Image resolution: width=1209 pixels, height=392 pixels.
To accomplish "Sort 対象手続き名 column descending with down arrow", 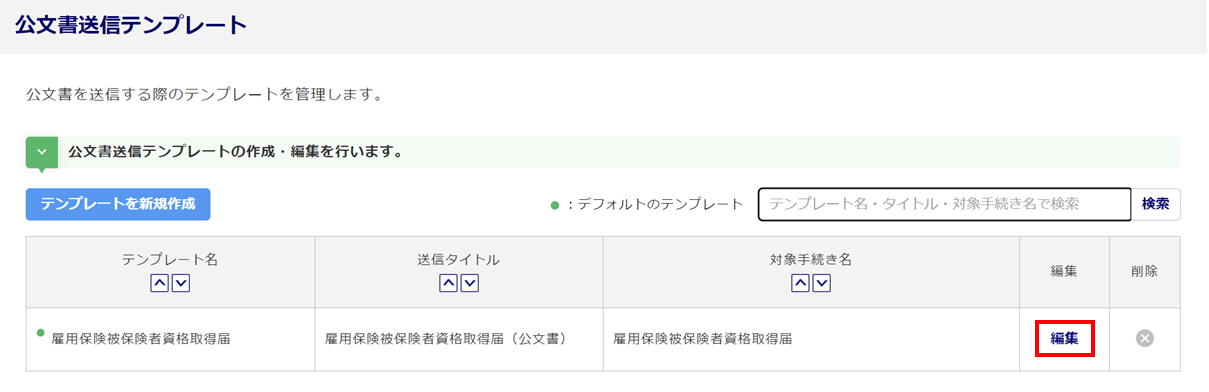I will pyautogui.click(x=821, y=284).
